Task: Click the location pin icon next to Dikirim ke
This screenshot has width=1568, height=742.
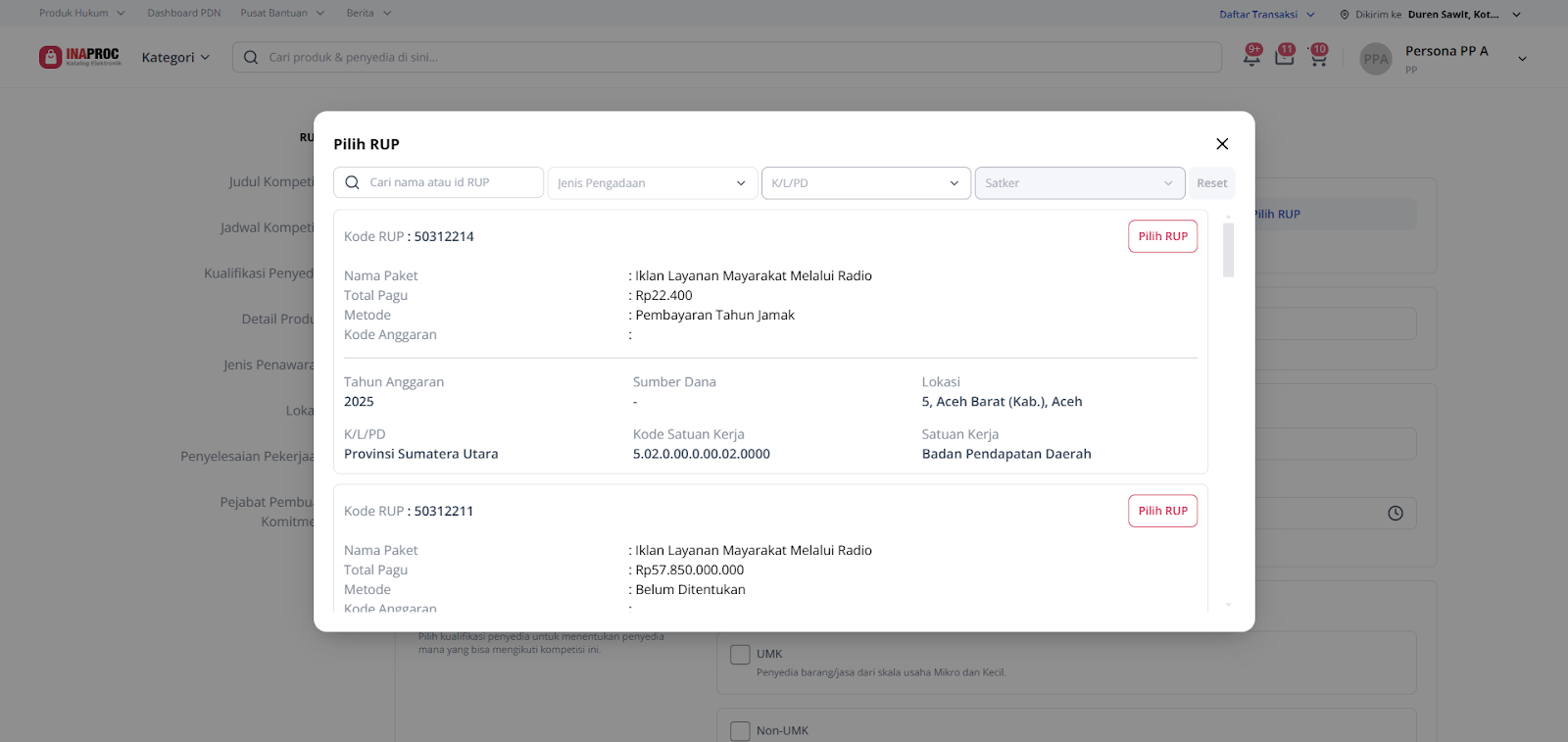Action: (1345, 15)
